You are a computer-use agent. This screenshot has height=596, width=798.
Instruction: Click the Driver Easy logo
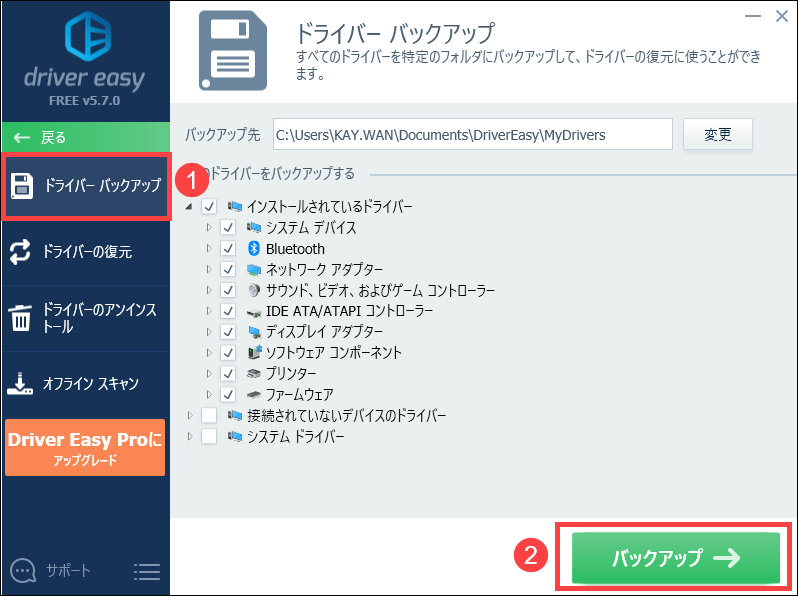pos(85,37)
